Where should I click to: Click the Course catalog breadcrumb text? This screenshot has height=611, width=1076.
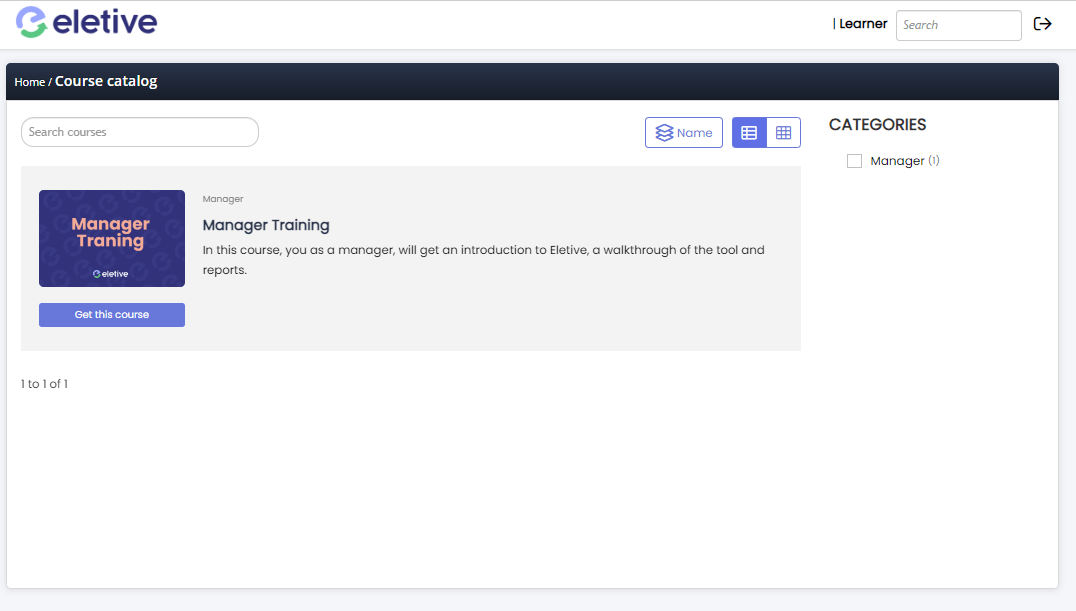point(106,81)
